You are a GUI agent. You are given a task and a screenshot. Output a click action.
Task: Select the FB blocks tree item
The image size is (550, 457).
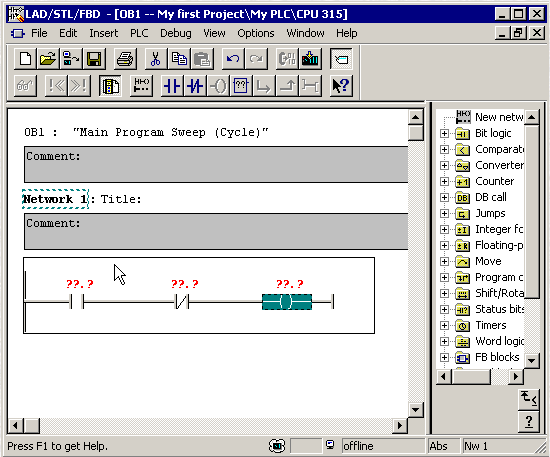pyautogui.click(x=497, y=357)
